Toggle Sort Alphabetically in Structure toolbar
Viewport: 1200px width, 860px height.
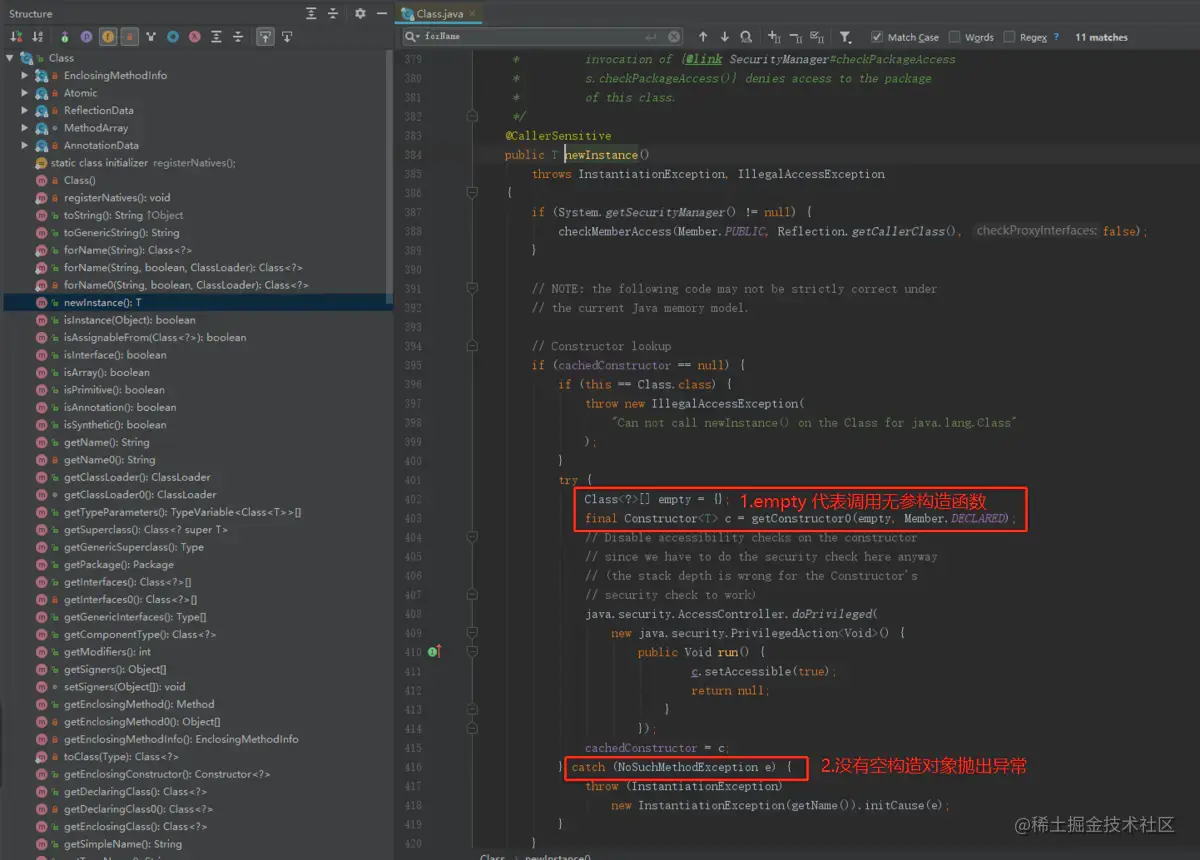click(38, 37)
